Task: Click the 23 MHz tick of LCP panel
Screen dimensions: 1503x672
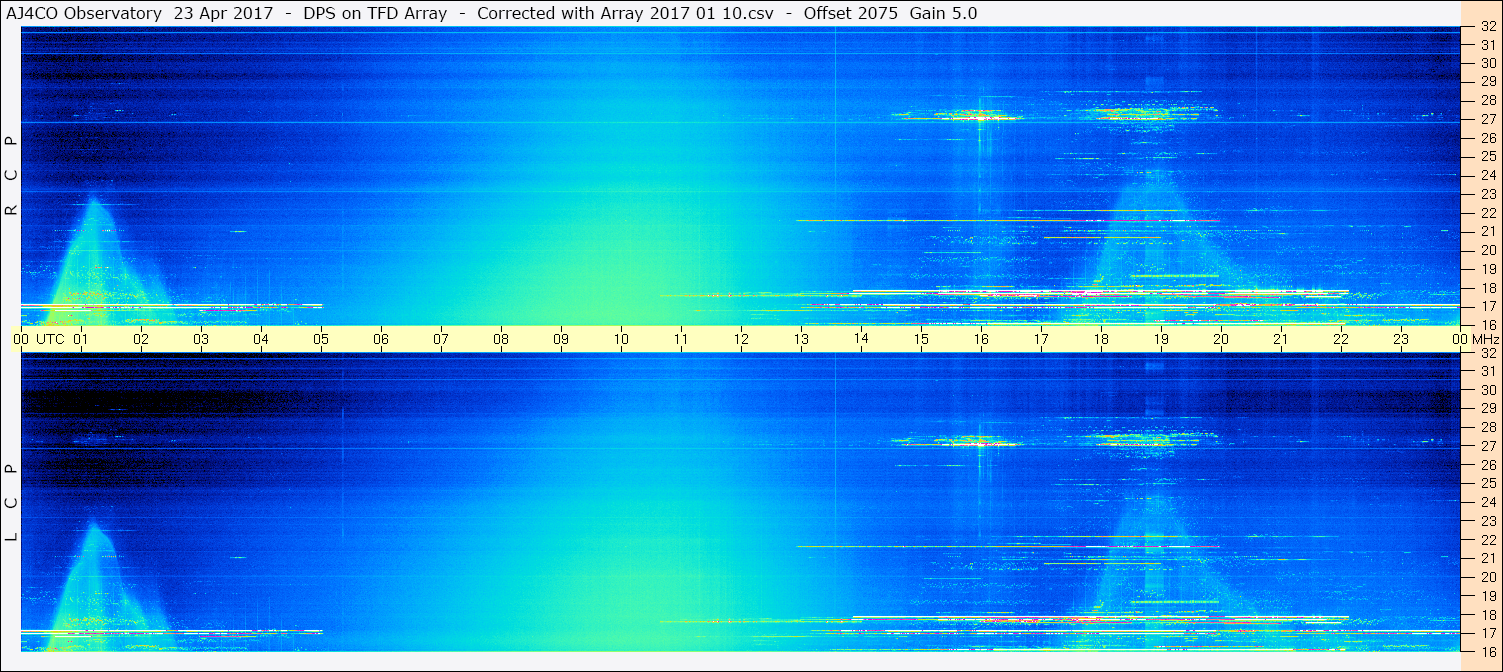Action: (1487, 521)
